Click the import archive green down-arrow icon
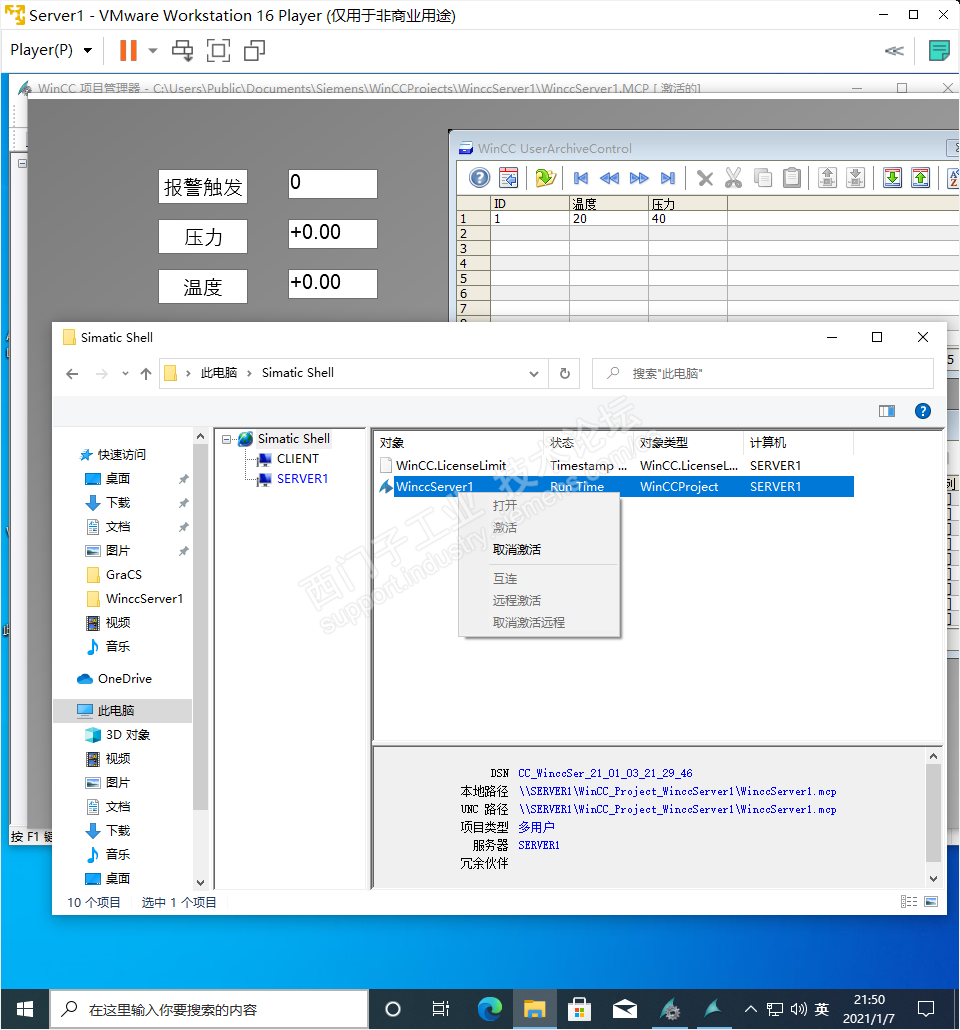 click(892, 177)
